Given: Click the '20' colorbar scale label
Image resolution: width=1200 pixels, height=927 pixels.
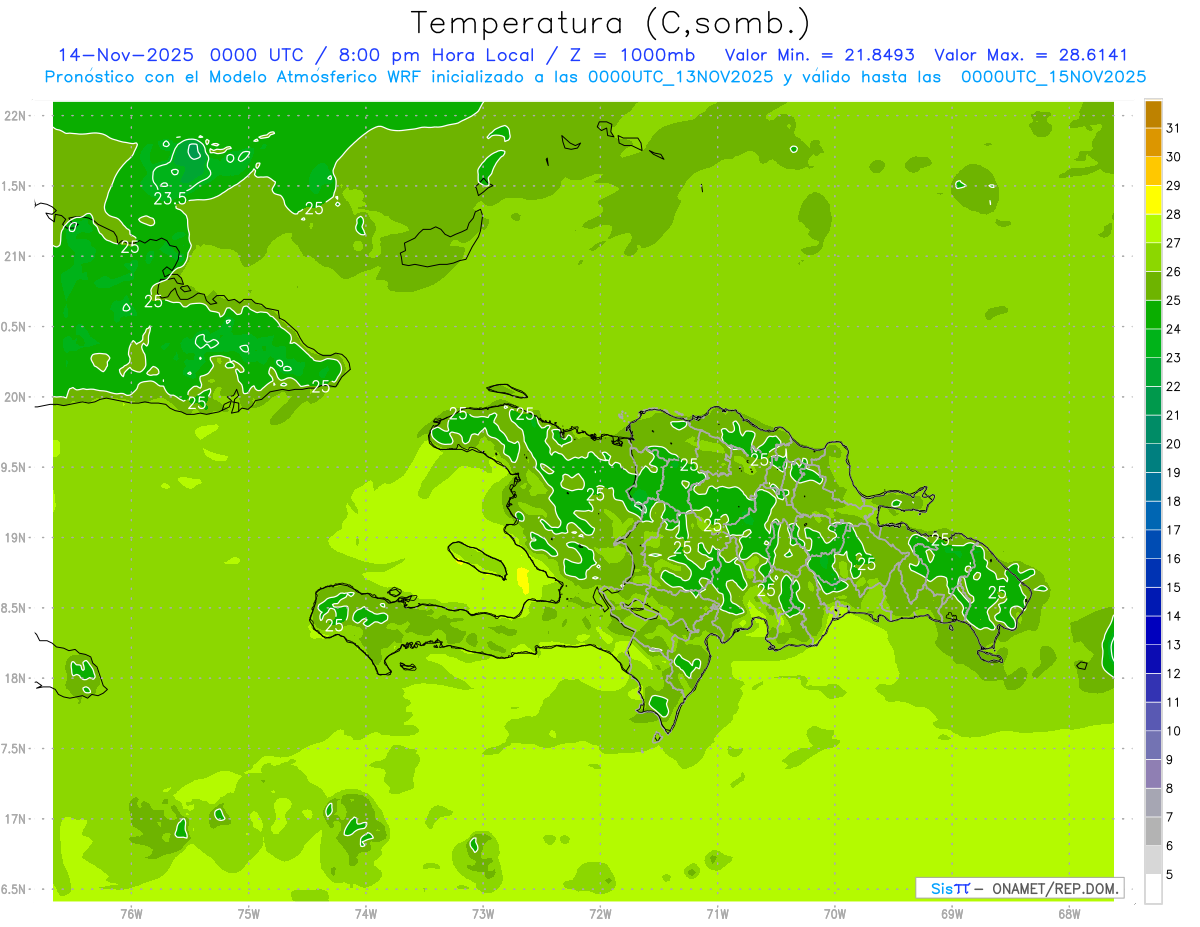Looking at the screenshot, I should click(1174, 444).
